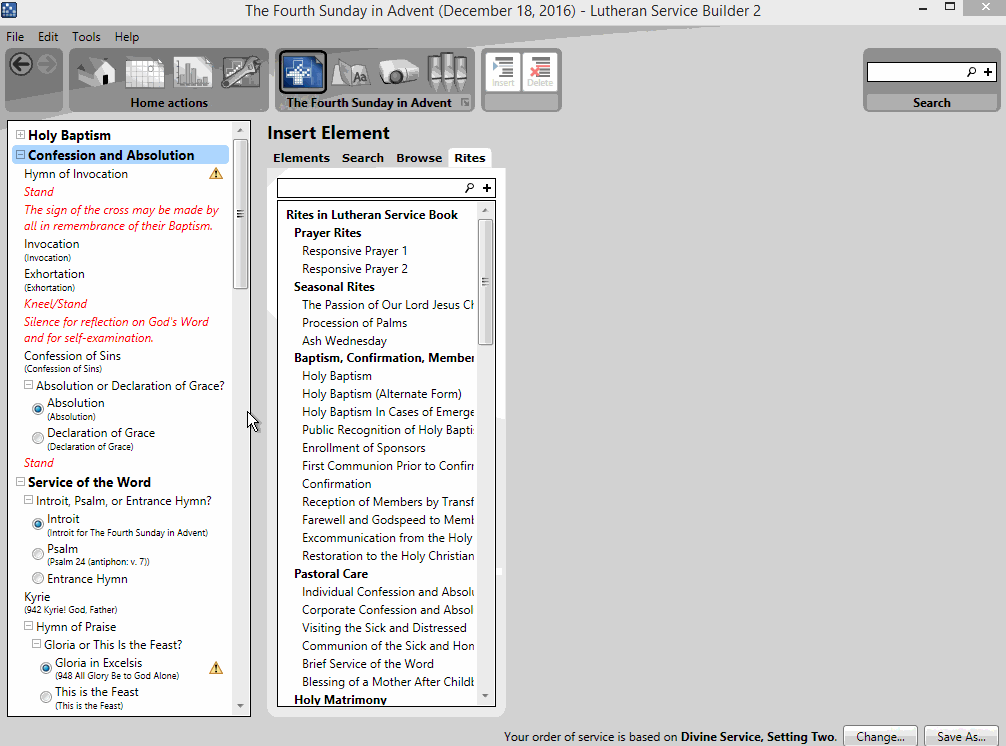The height and width of the screenshot is (746, 1006).
Task: Select the Declaration of Grace radio button
Action: click(38, 437)
